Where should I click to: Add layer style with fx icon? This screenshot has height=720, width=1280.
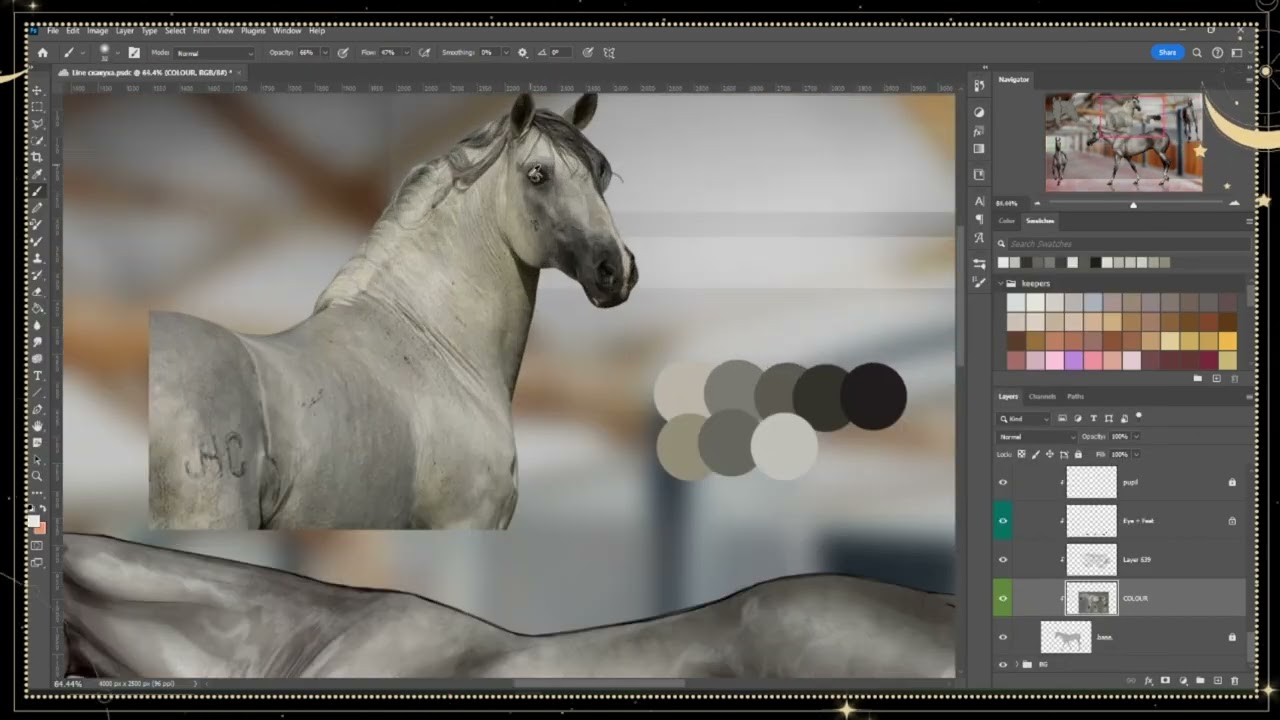1149,680
